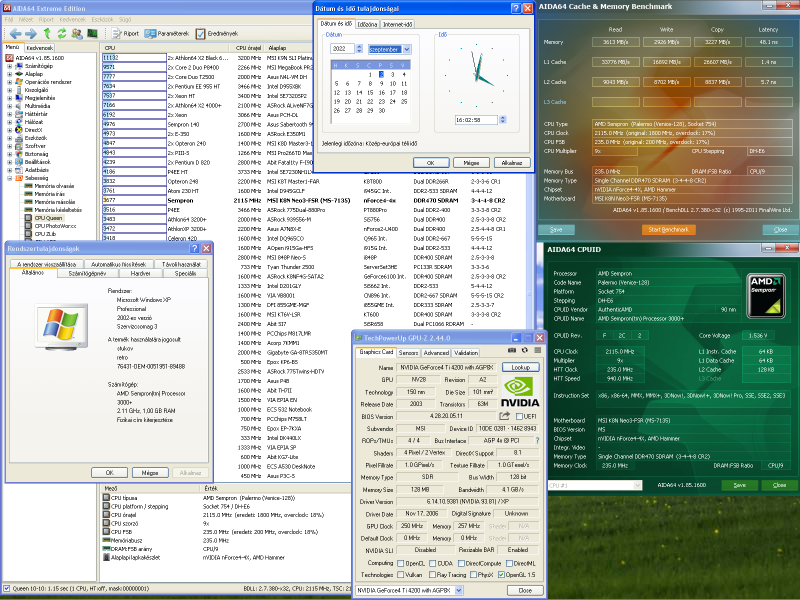800x600 pixels.
Task: Switch to the Sensors tab in GPU-Z
Action: coord(408,353)
